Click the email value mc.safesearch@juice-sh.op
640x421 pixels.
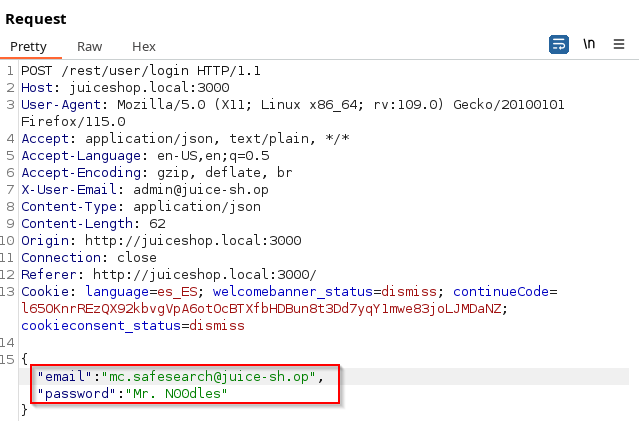pyautogui.click(x=209, y=376)
